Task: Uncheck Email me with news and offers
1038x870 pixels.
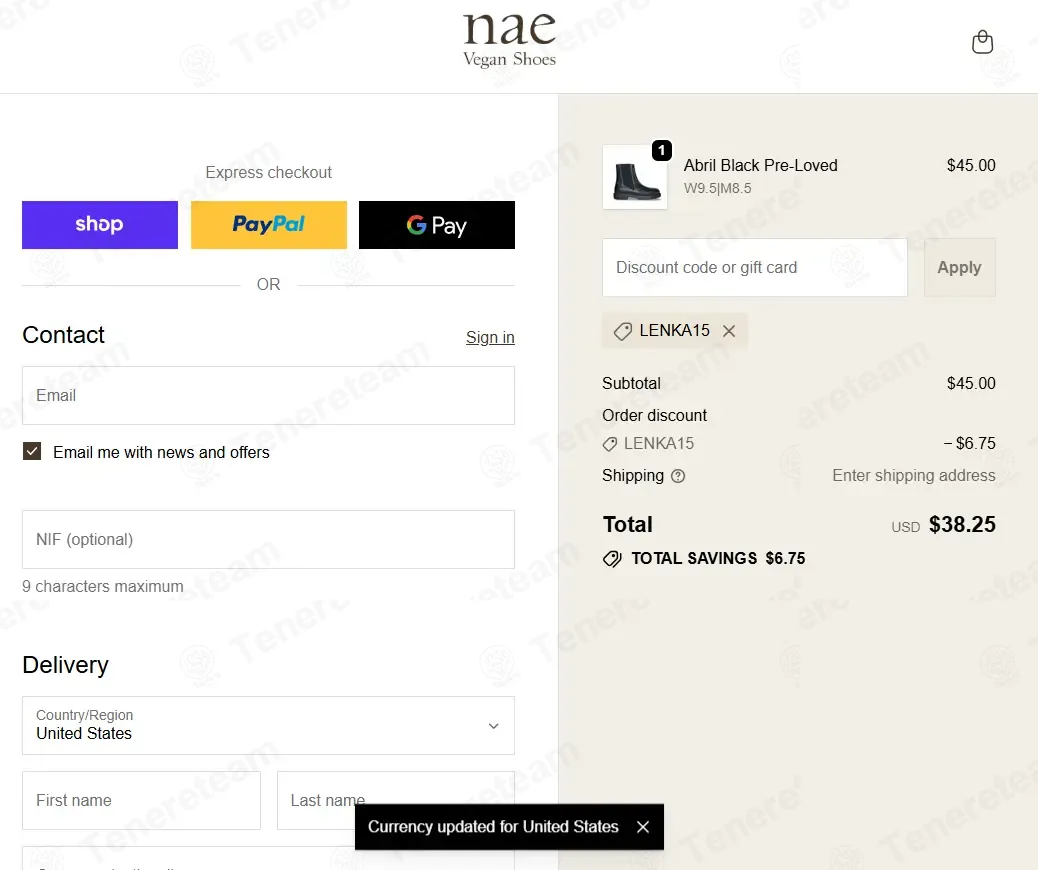Action: (32, 452)
